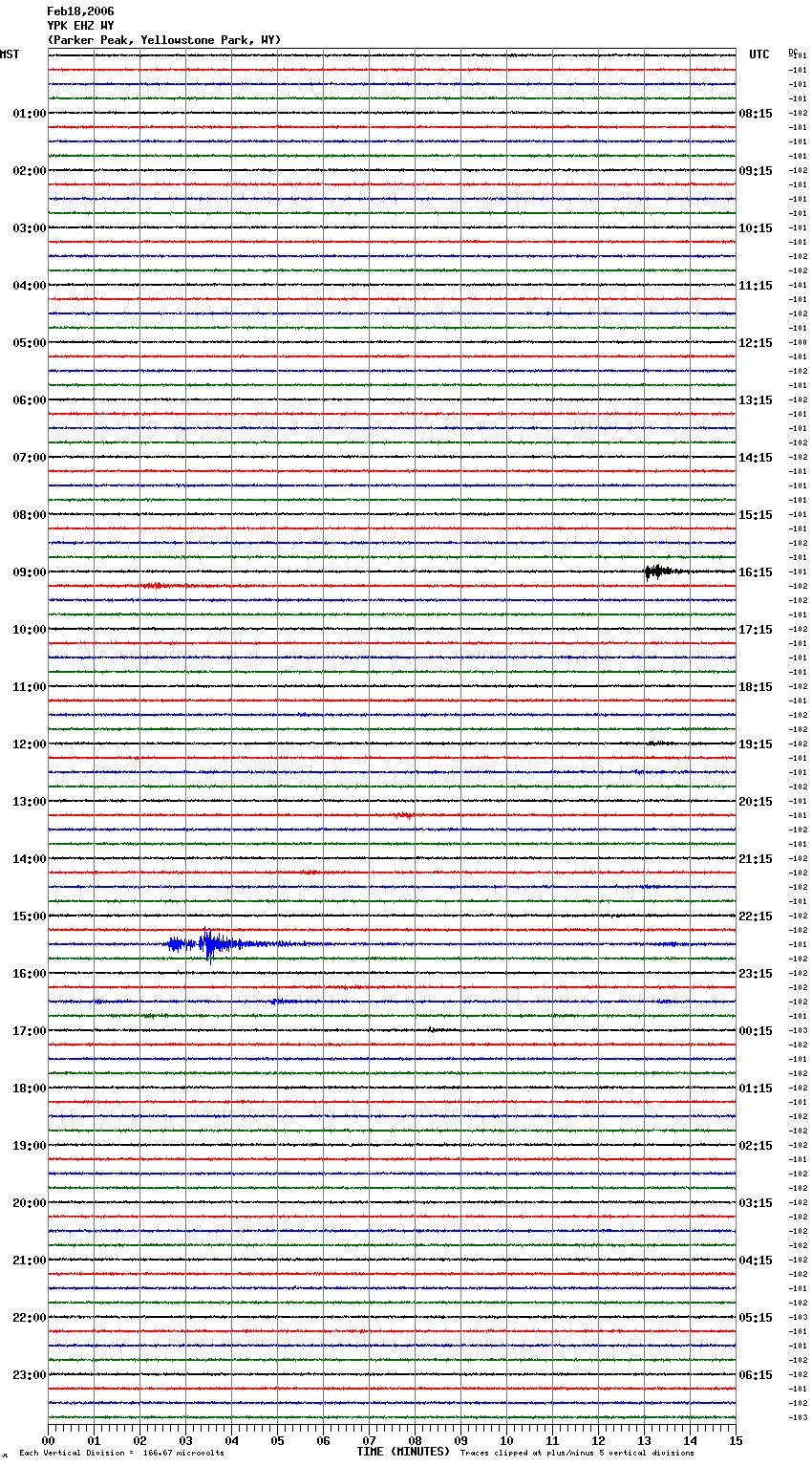Click the 12:15 UTC time label
Image resolution: width=812 pixels, height=1466 pixels.
756,343
